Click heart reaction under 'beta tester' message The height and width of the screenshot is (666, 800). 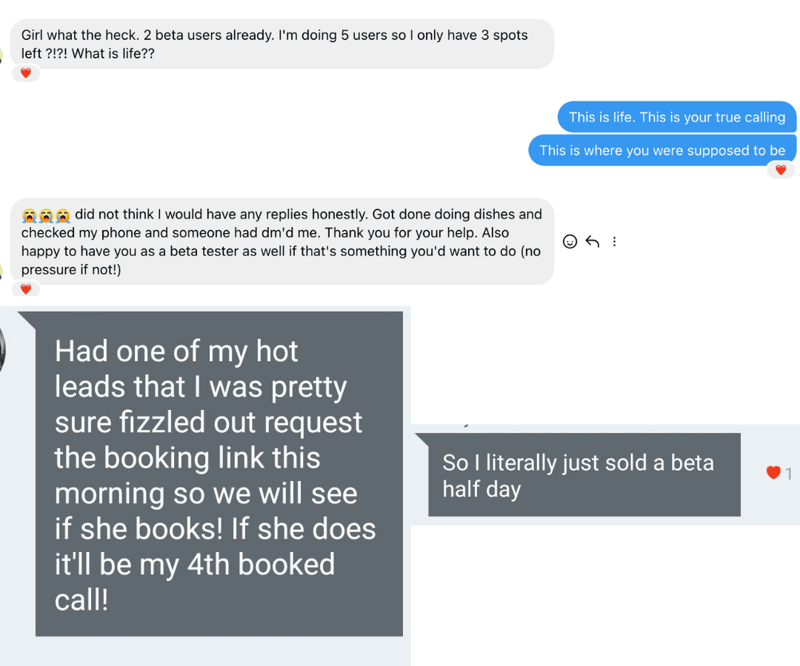click(x=26, y=289)
